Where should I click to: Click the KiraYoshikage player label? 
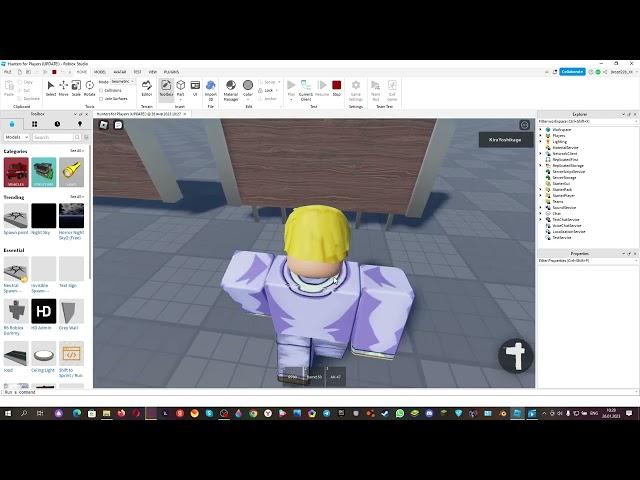point(505,140)
